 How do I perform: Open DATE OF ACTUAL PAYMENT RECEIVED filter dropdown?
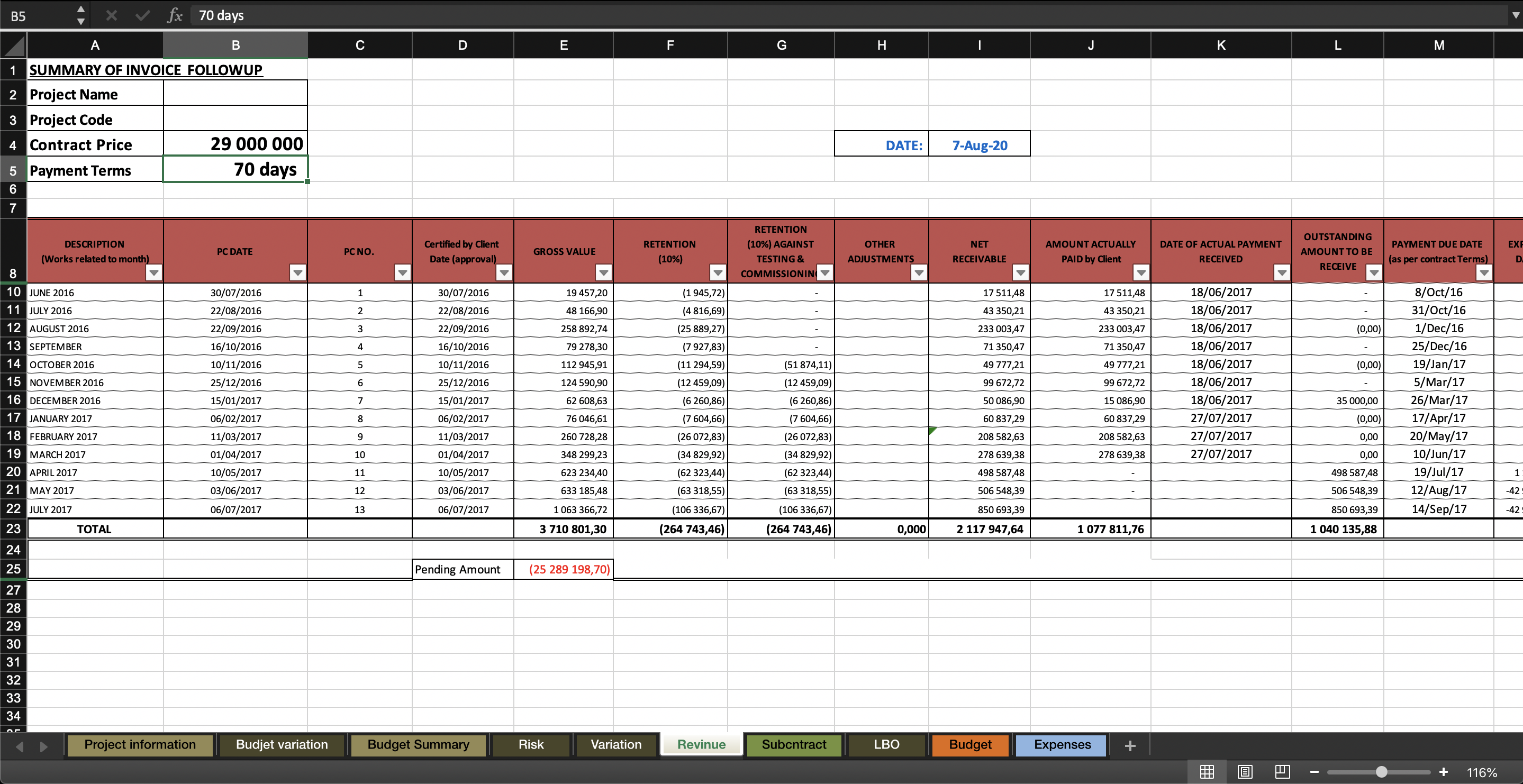[1281, 272]
